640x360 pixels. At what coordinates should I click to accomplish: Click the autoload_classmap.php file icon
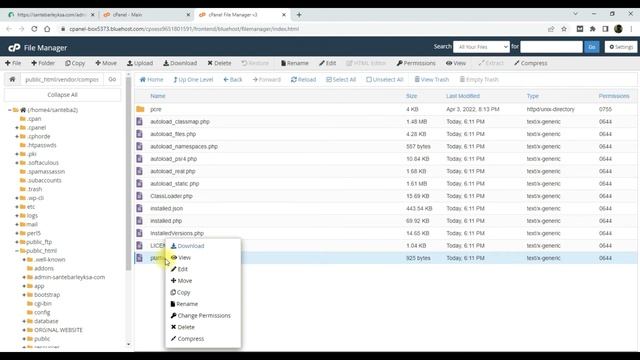click(140, 122)
